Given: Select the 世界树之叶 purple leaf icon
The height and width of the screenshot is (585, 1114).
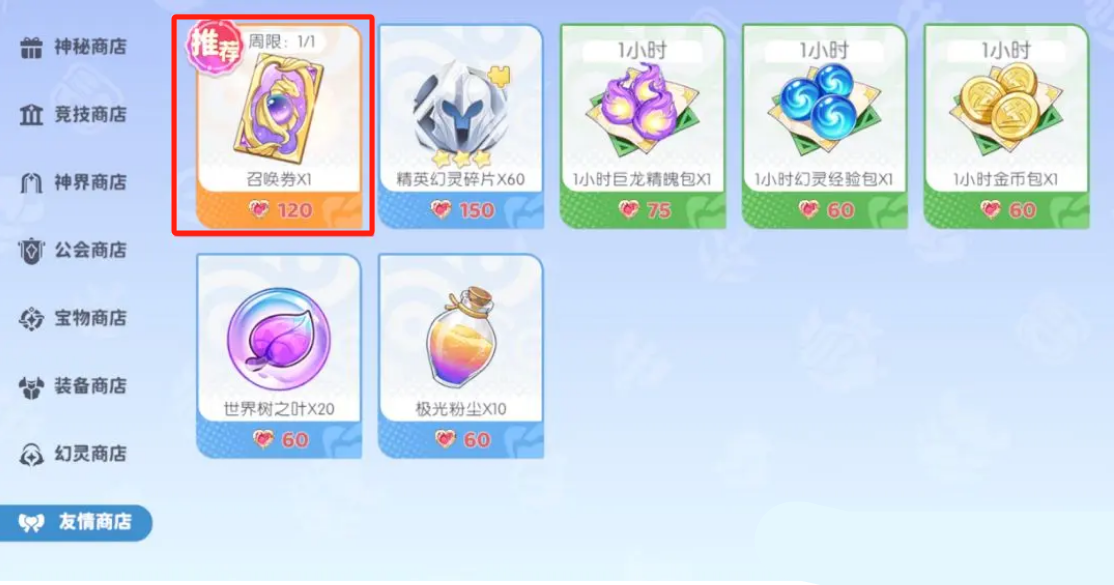Looking at the screenshot, I should [278, 338].
